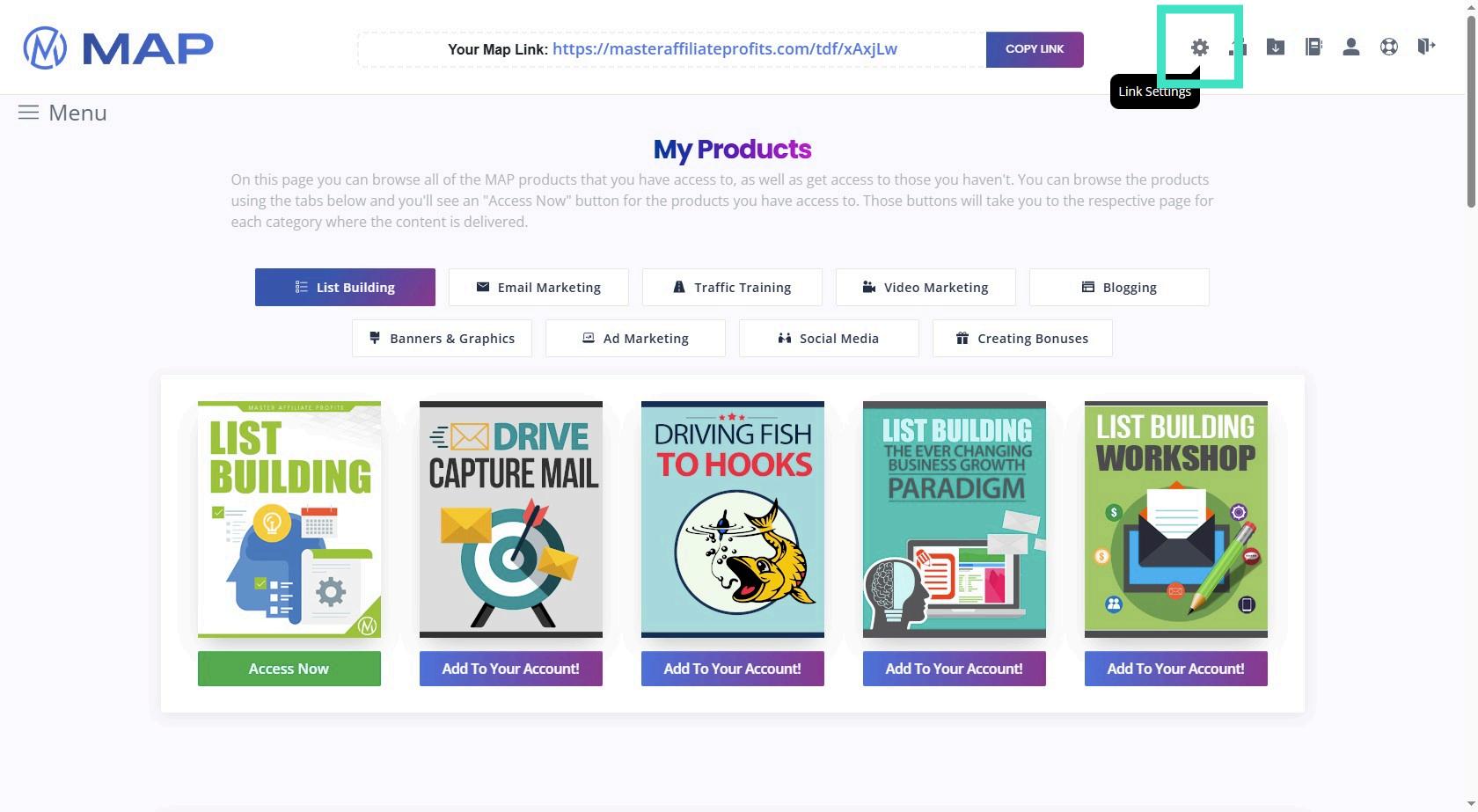Click the folder download icon in header
Screen dimensions: 1478x812
[1276, 47]
